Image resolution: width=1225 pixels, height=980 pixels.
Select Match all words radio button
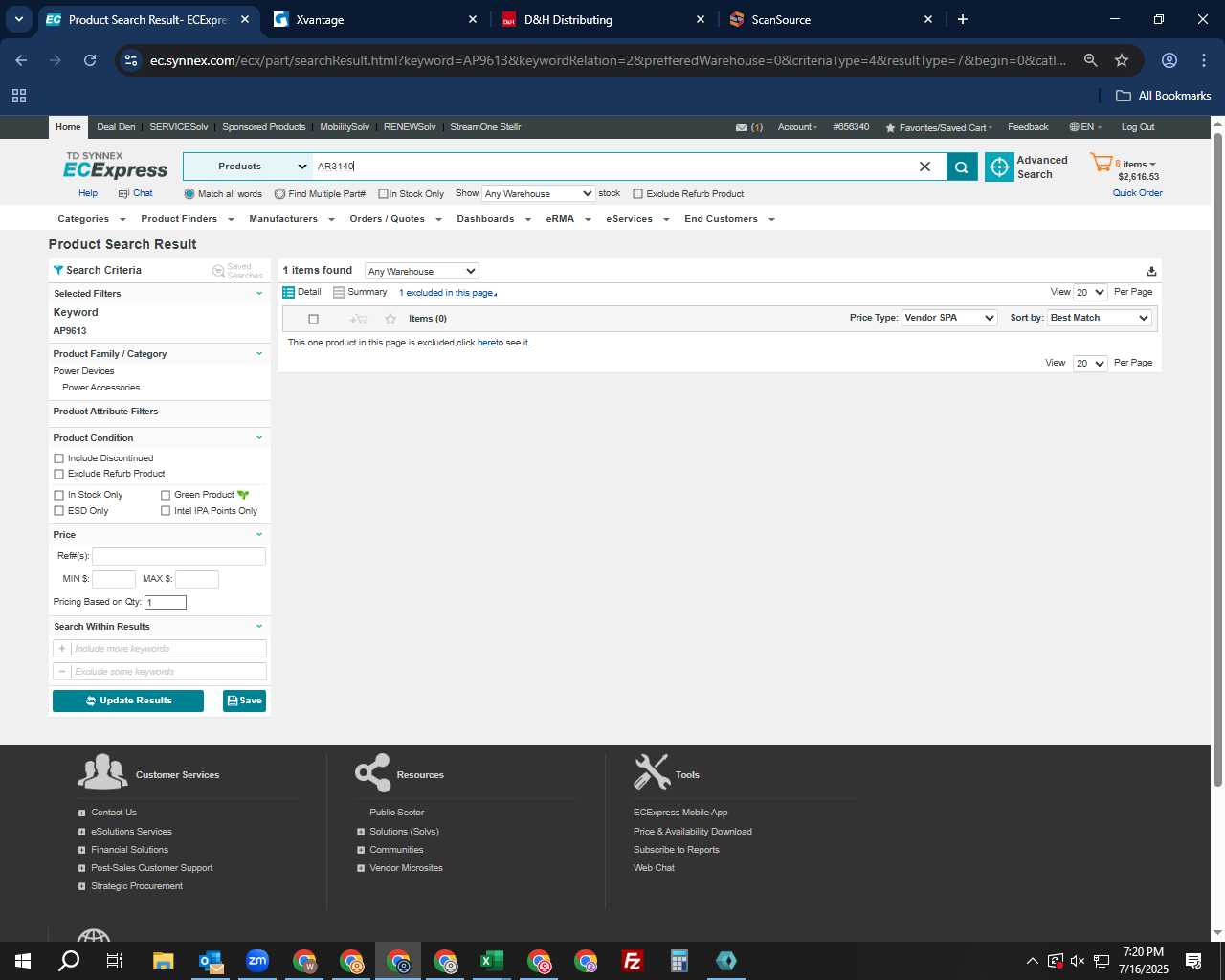pyautogui.click(x=189, y=194)
